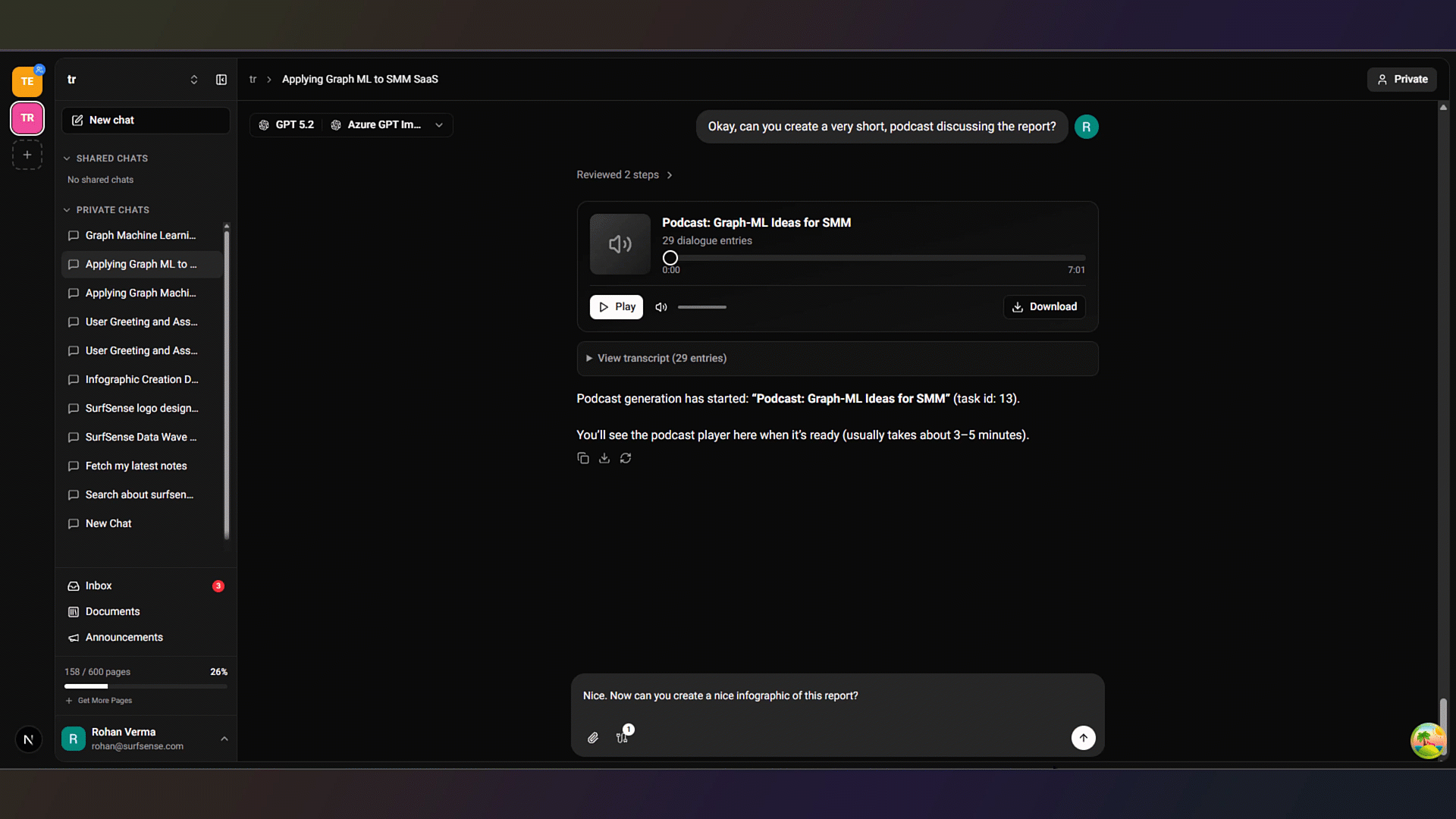This screenshot has width=1456, height=819.
Task: Open SurfSense logo design chat
Action: 141,408
